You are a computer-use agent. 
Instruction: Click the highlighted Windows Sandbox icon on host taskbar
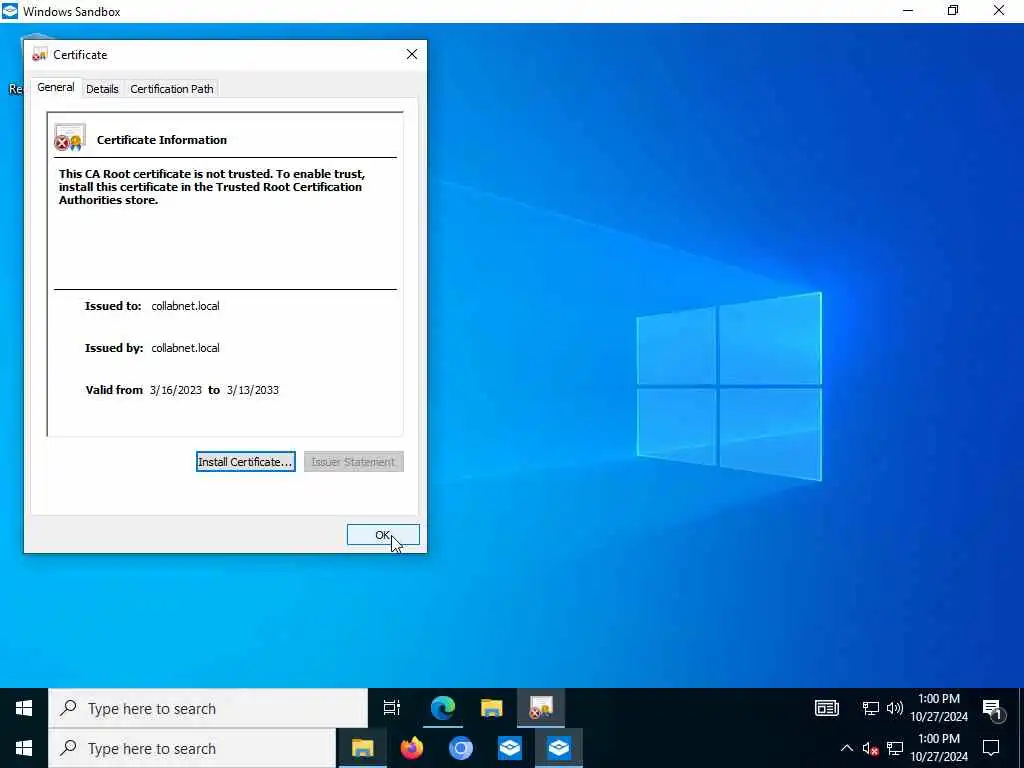point(559,748)
